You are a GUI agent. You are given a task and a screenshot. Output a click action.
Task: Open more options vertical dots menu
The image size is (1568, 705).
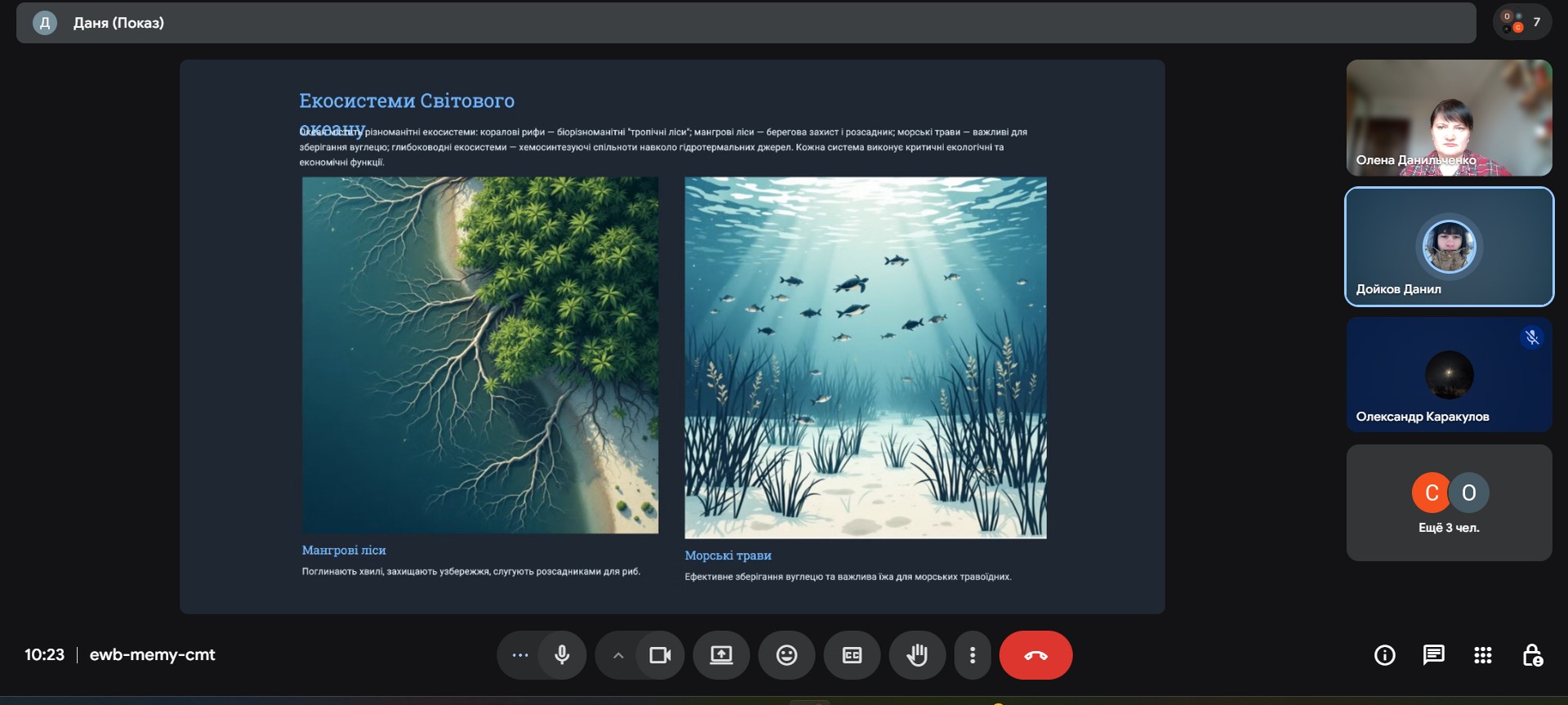(x=972, y=655)
